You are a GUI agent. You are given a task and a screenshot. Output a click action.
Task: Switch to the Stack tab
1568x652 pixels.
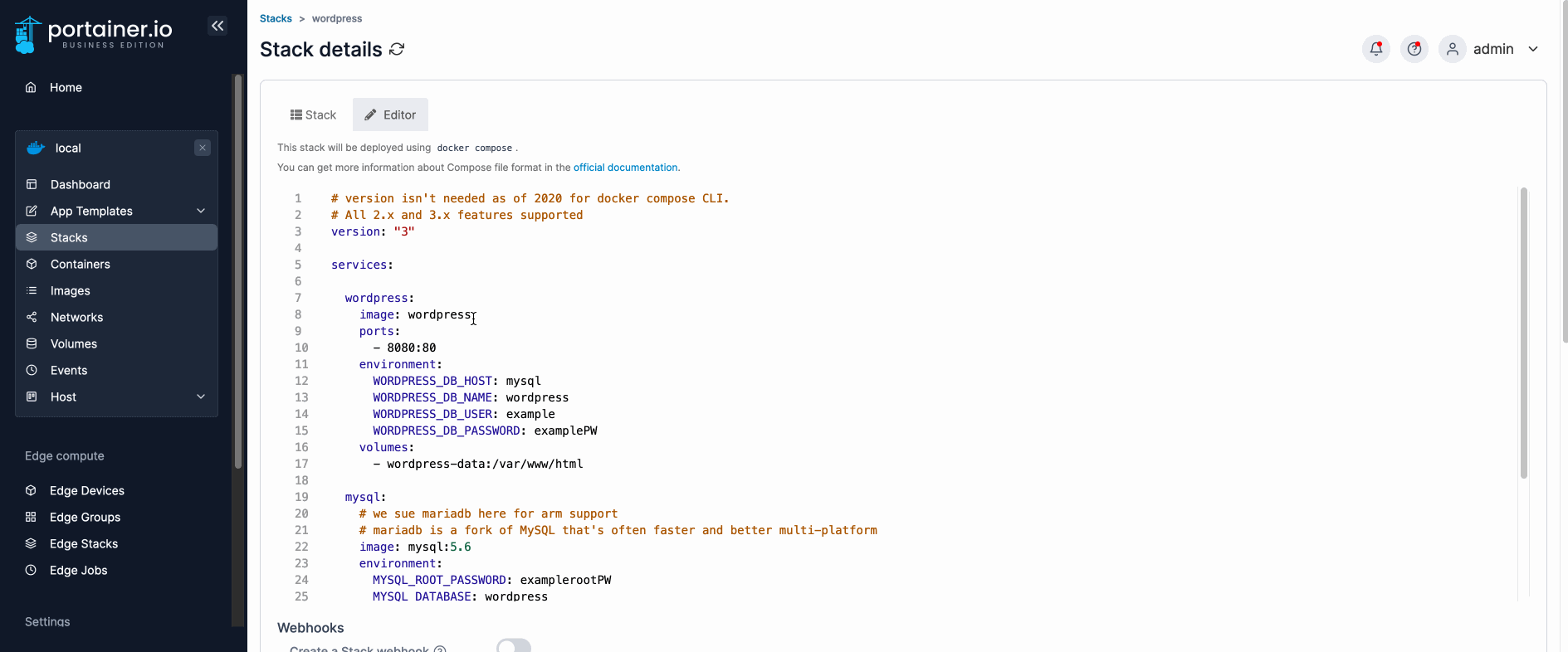click(313, 114)
